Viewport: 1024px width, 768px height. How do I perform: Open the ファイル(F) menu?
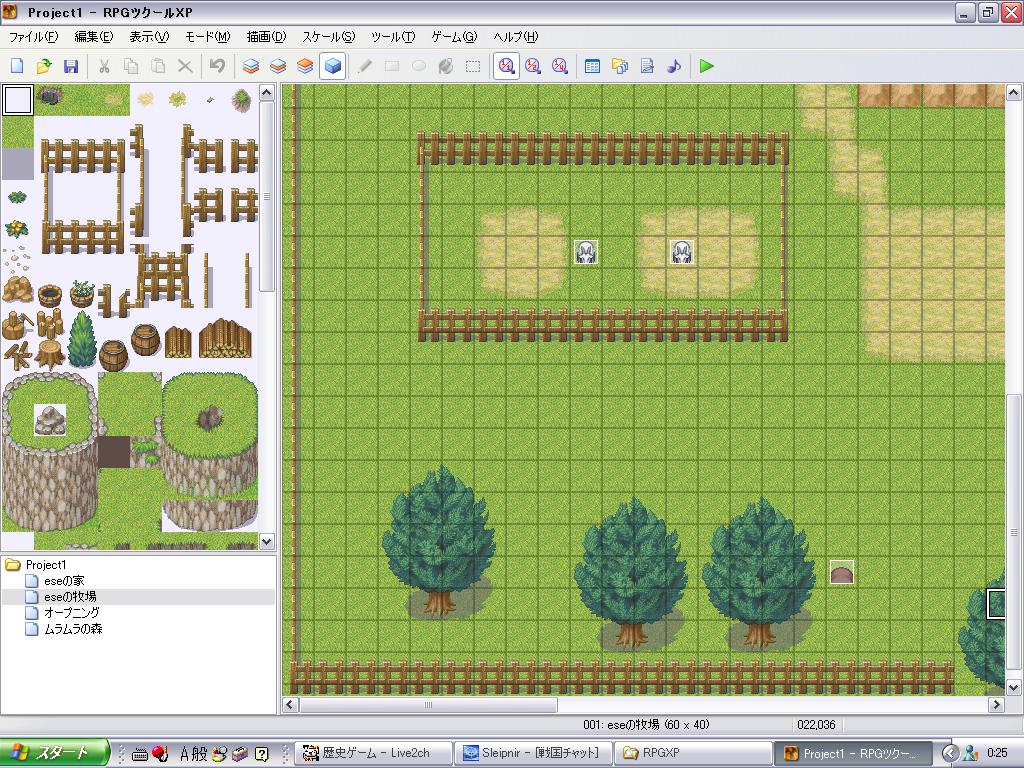[x=33, y=37]
